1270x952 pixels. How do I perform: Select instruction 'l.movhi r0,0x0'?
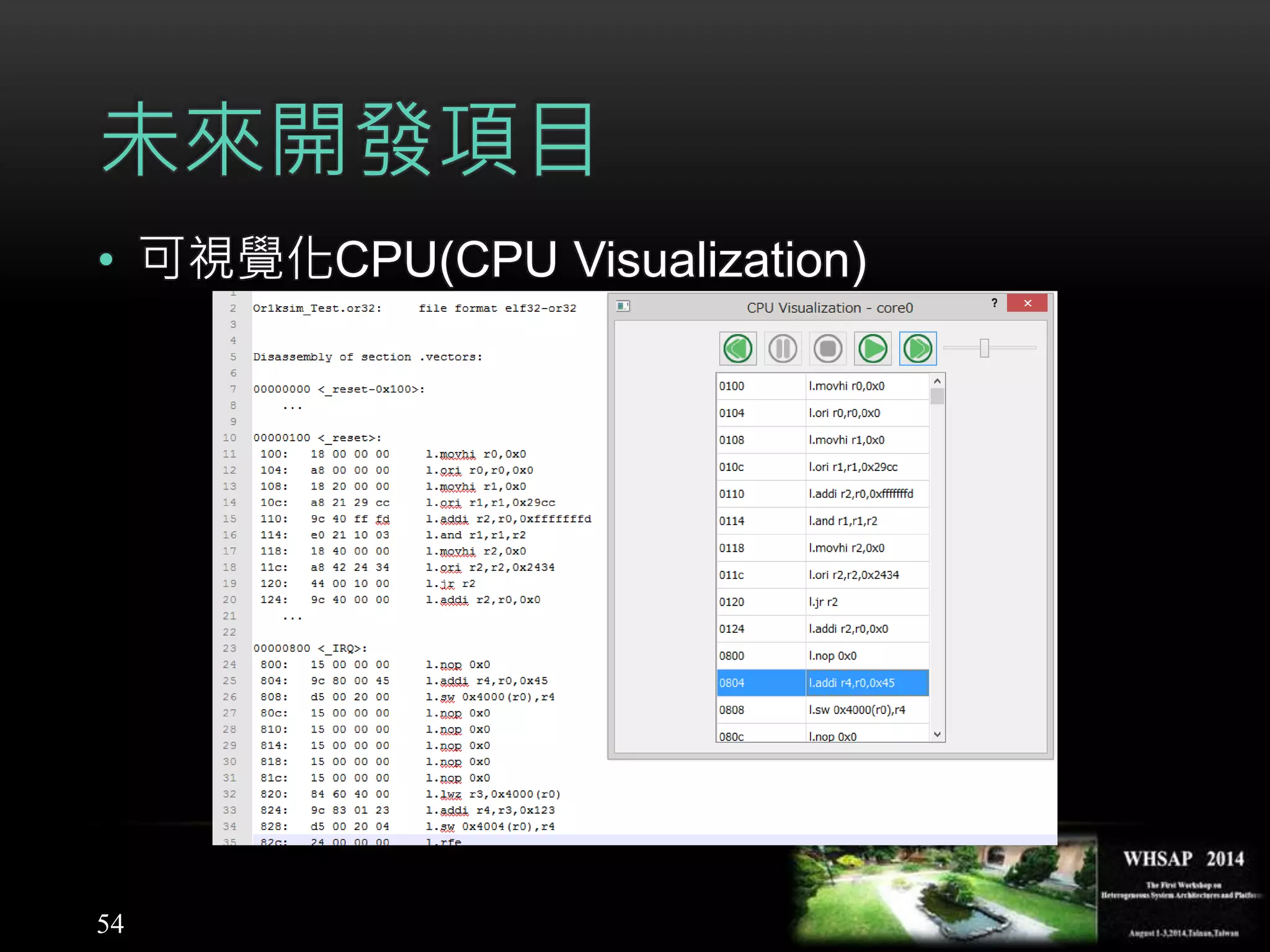point(868,386)
